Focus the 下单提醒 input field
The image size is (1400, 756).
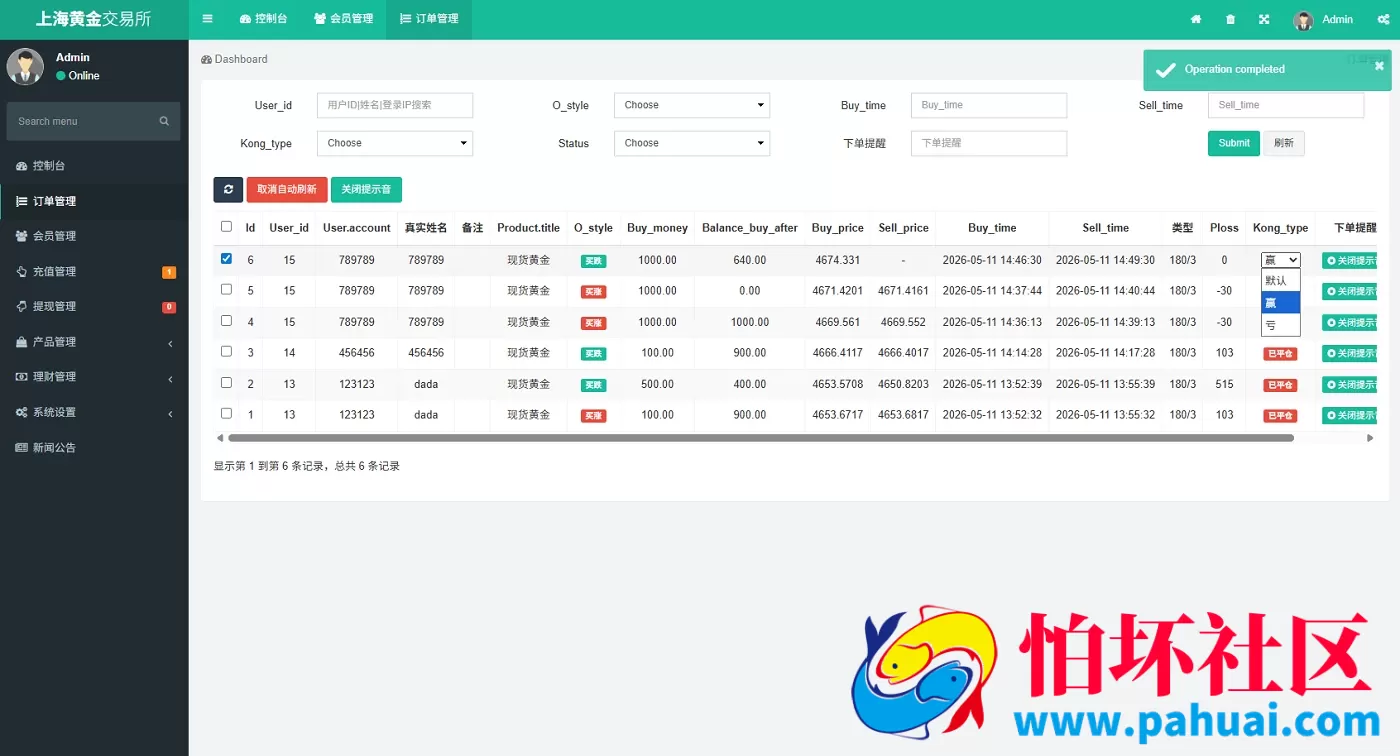point(989,143)
